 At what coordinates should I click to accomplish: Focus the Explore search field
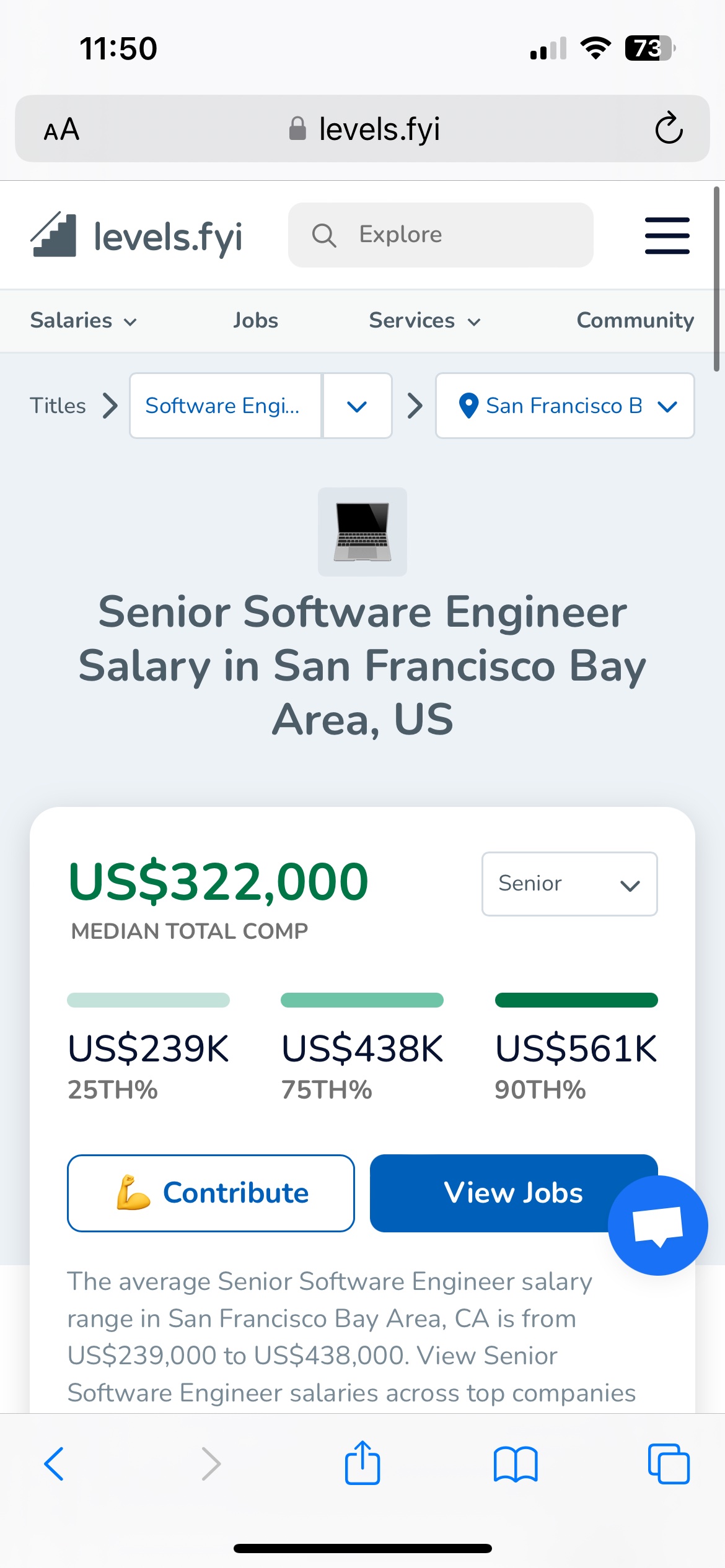point(441,235)
